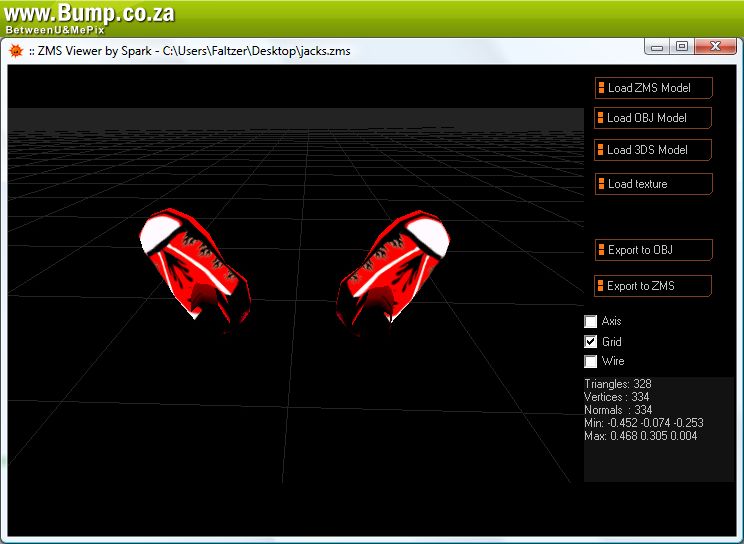Minimize the ZMS Viewer window

657,47
